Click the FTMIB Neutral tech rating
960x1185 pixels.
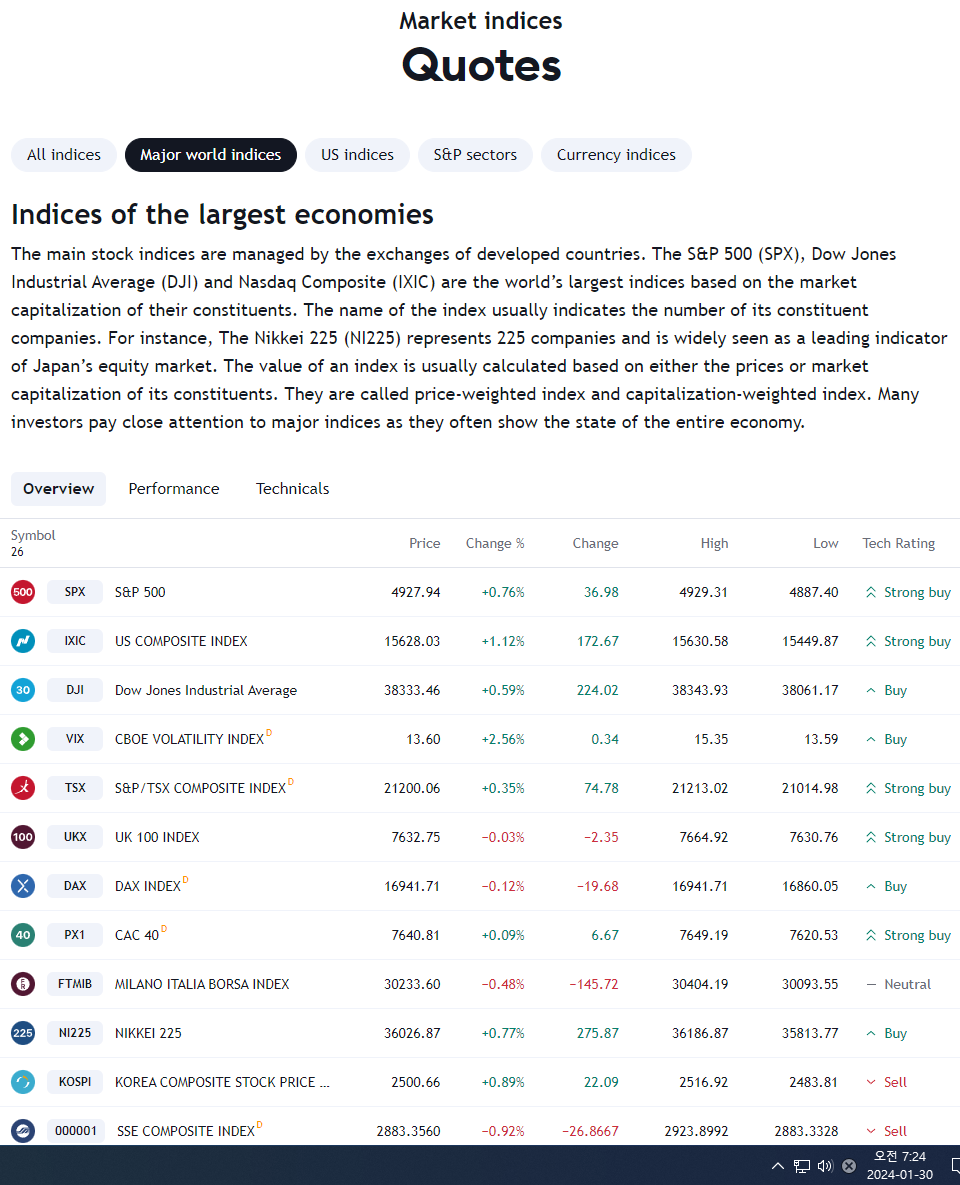(899, 985)
